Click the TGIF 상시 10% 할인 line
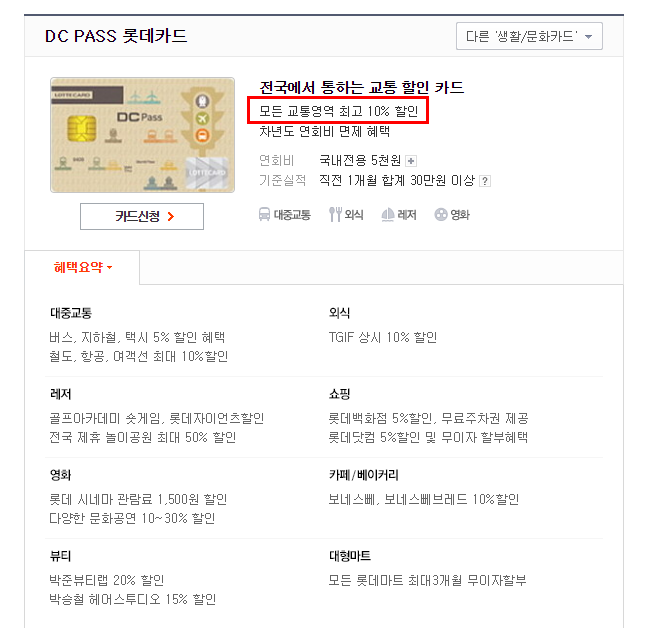The height and width of the screenshot is (628, 648). 383,338
